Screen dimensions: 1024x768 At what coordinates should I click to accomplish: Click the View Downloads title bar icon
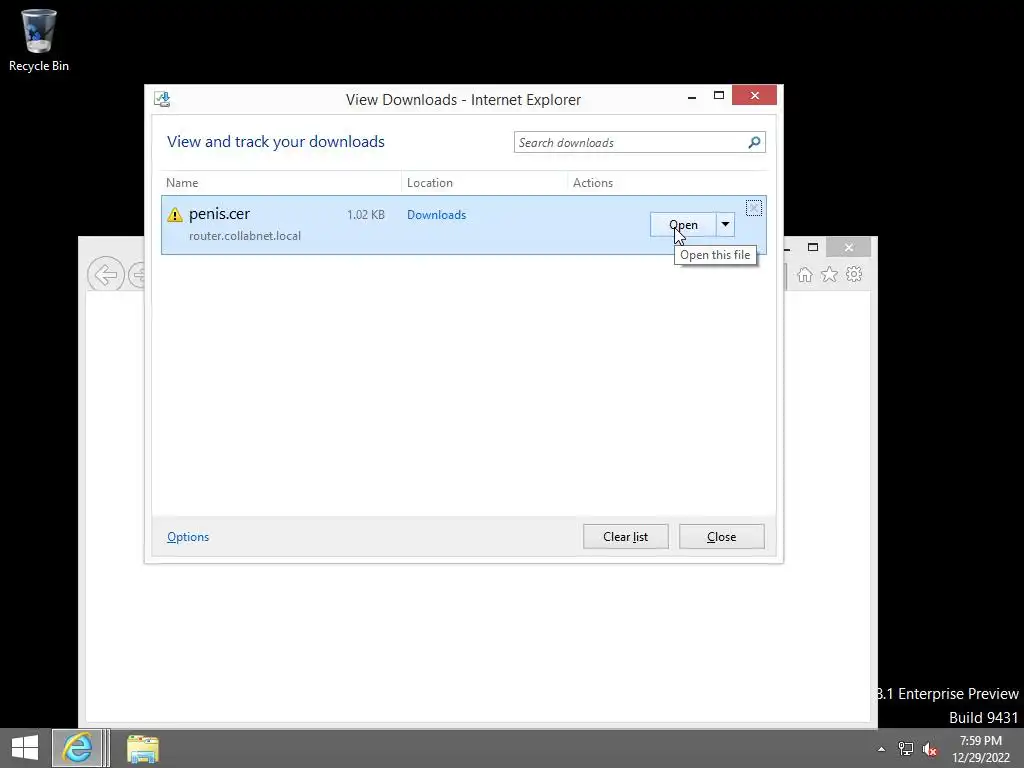pyautogui.click(x=162, y=99)
